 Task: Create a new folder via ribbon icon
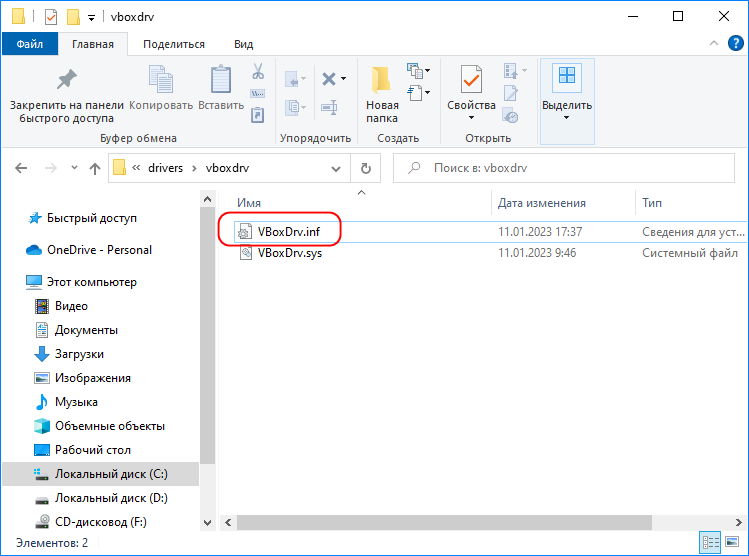point(382,79)
